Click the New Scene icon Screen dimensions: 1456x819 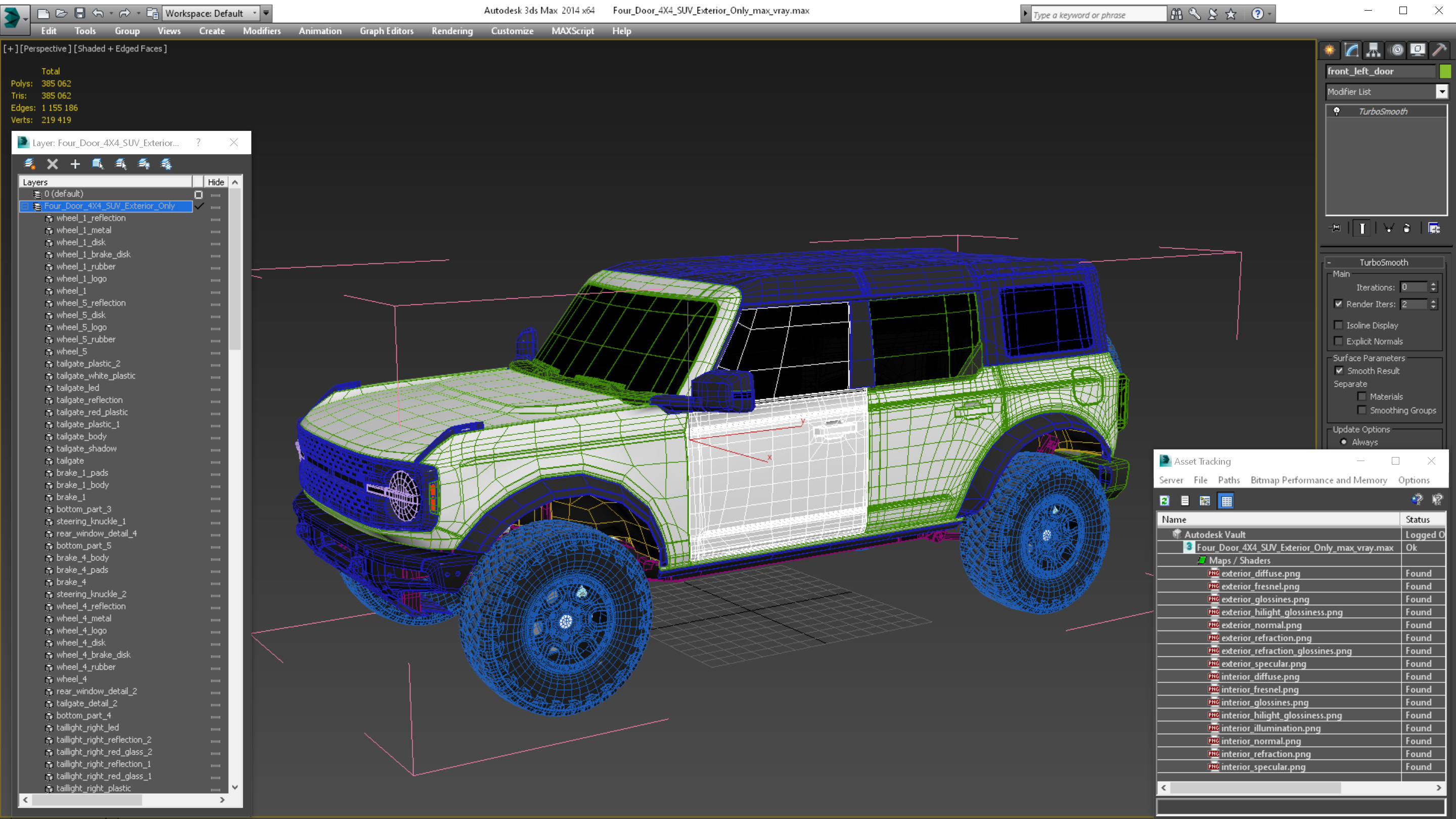coord(43,13)
